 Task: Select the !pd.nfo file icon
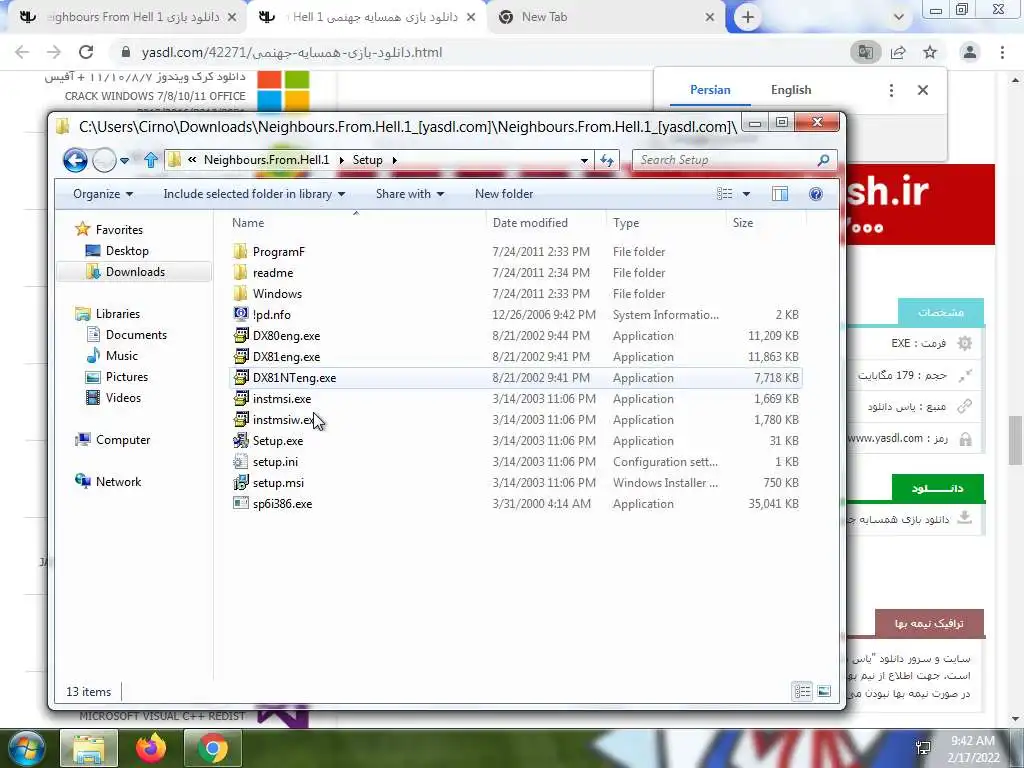240,314
